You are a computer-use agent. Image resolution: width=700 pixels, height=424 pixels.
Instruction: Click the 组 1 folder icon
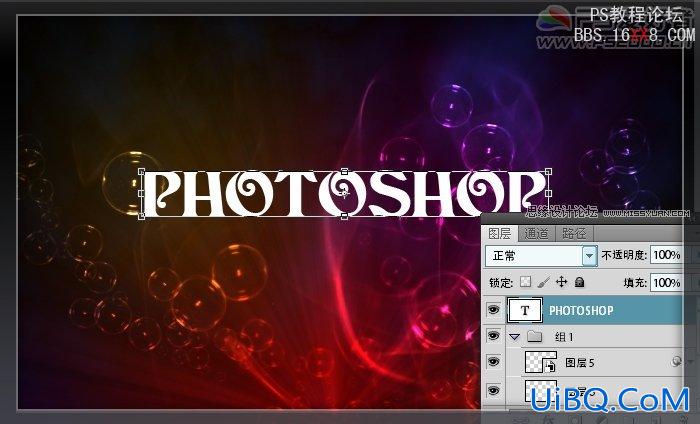(534, 336)
